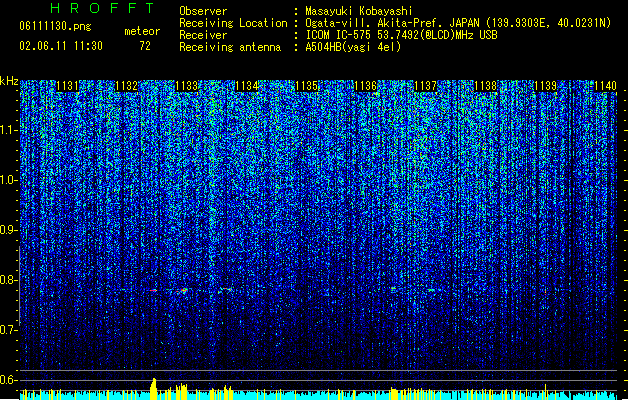
Task: Click the 1134 time marker
Action: point(246,86)
